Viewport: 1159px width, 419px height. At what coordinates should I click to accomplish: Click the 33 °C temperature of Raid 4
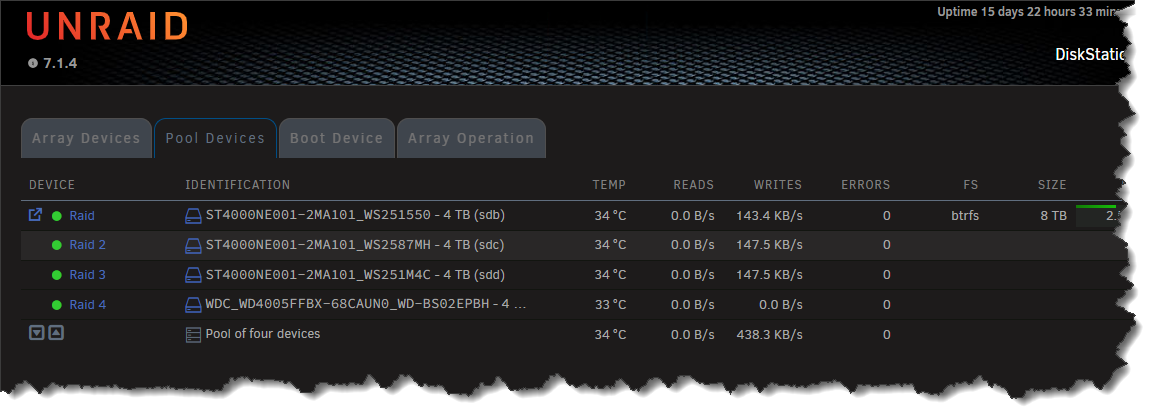coord(610,304)
